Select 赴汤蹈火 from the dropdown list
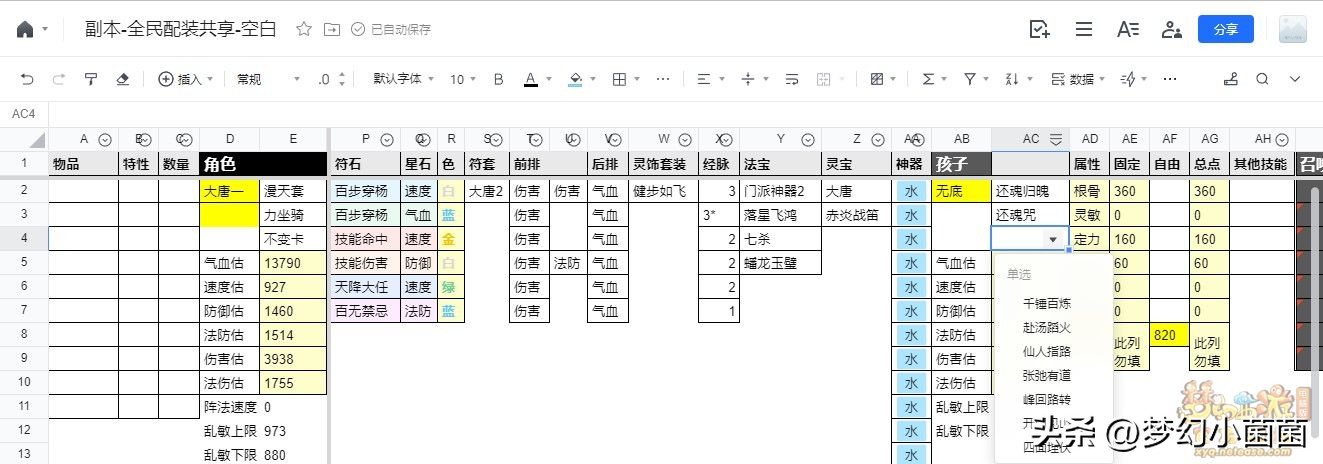This screenshot has width=1323, height=464. 1047,327
